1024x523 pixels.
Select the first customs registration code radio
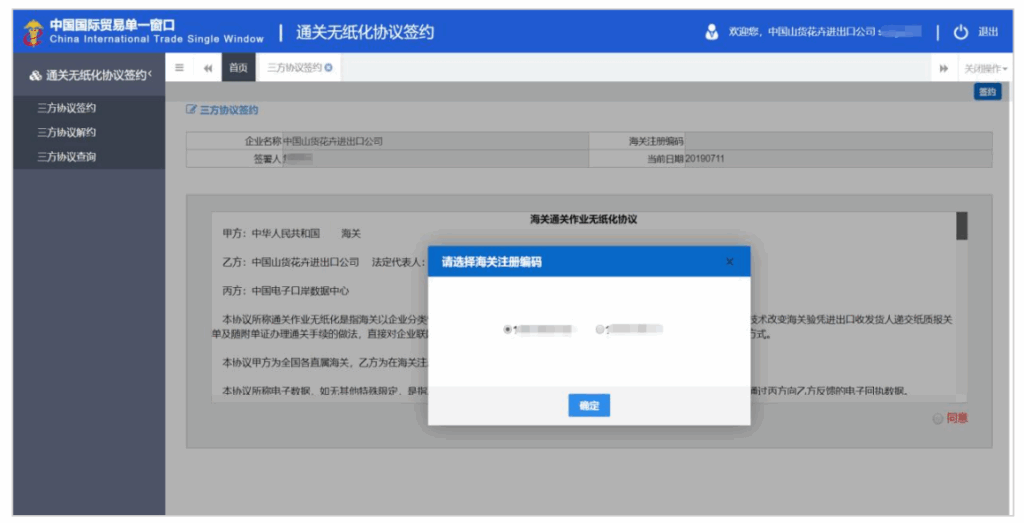click(507, 330)
